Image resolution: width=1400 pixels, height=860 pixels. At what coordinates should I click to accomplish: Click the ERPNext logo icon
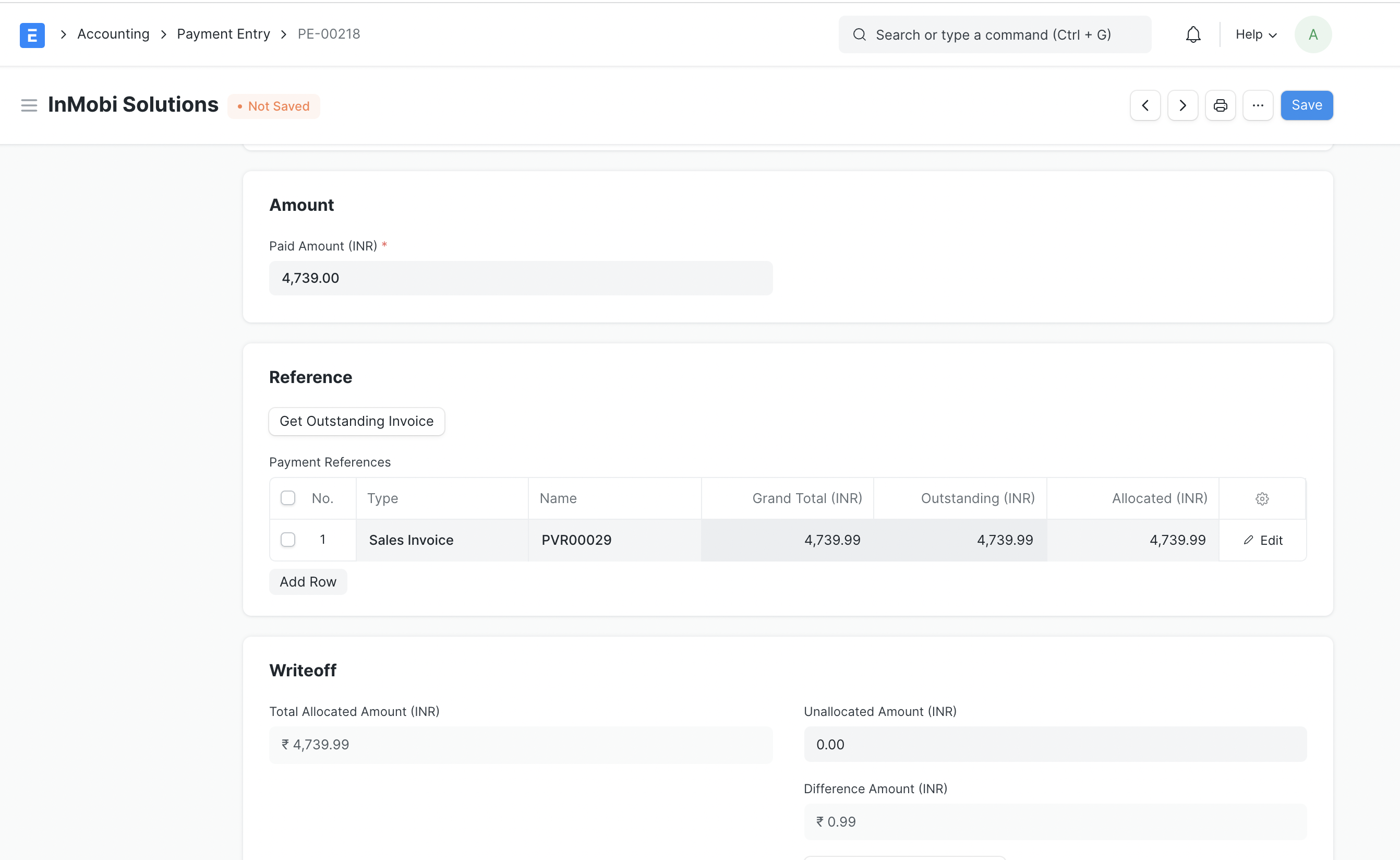tap(32, 34)
